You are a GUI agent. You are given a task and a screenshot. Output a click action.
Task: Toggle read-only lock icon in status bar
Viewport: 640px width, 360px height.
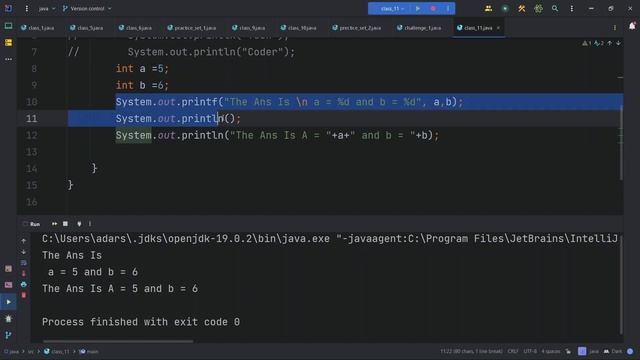pyautogui.click(x=568, y=351)
